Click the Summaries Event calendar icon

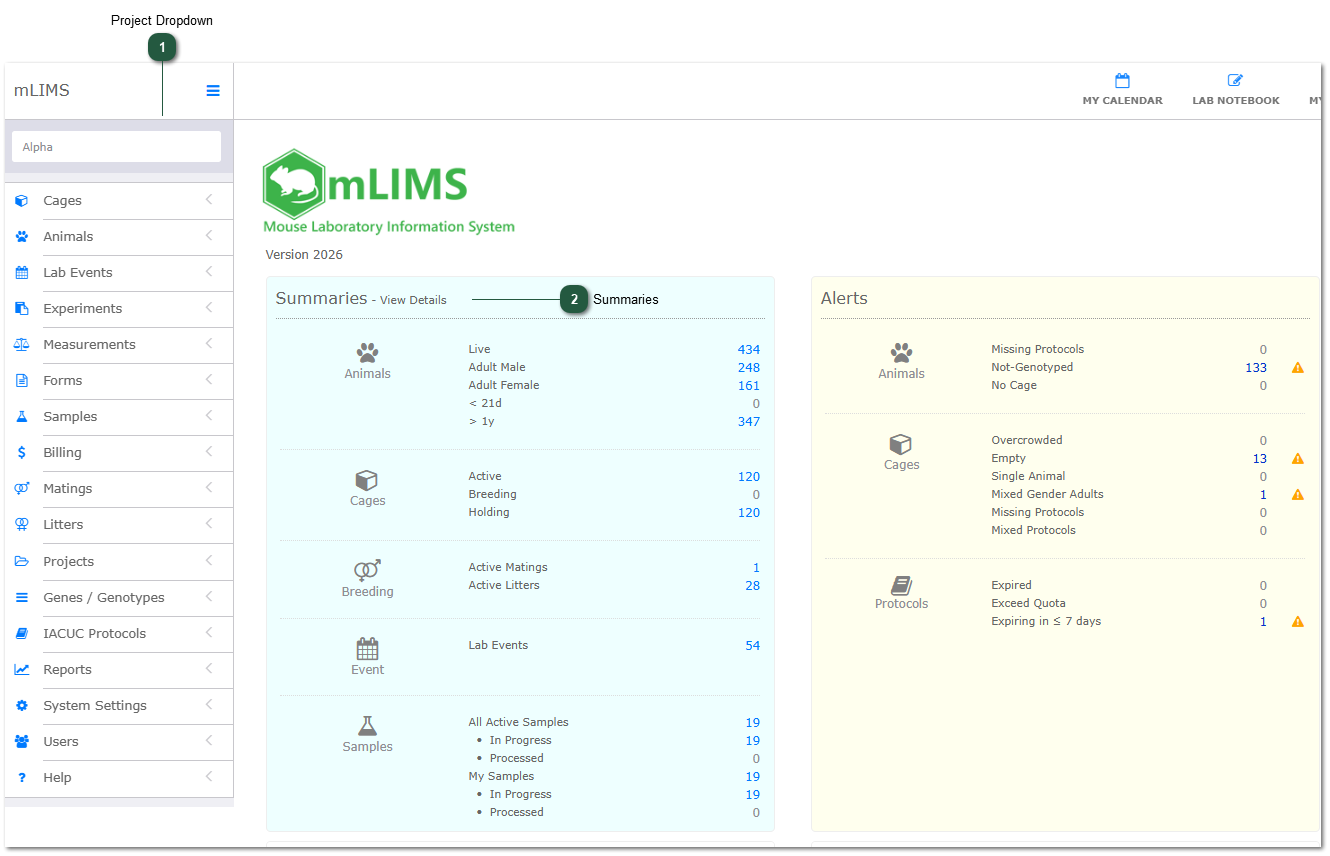click(368, 649)
